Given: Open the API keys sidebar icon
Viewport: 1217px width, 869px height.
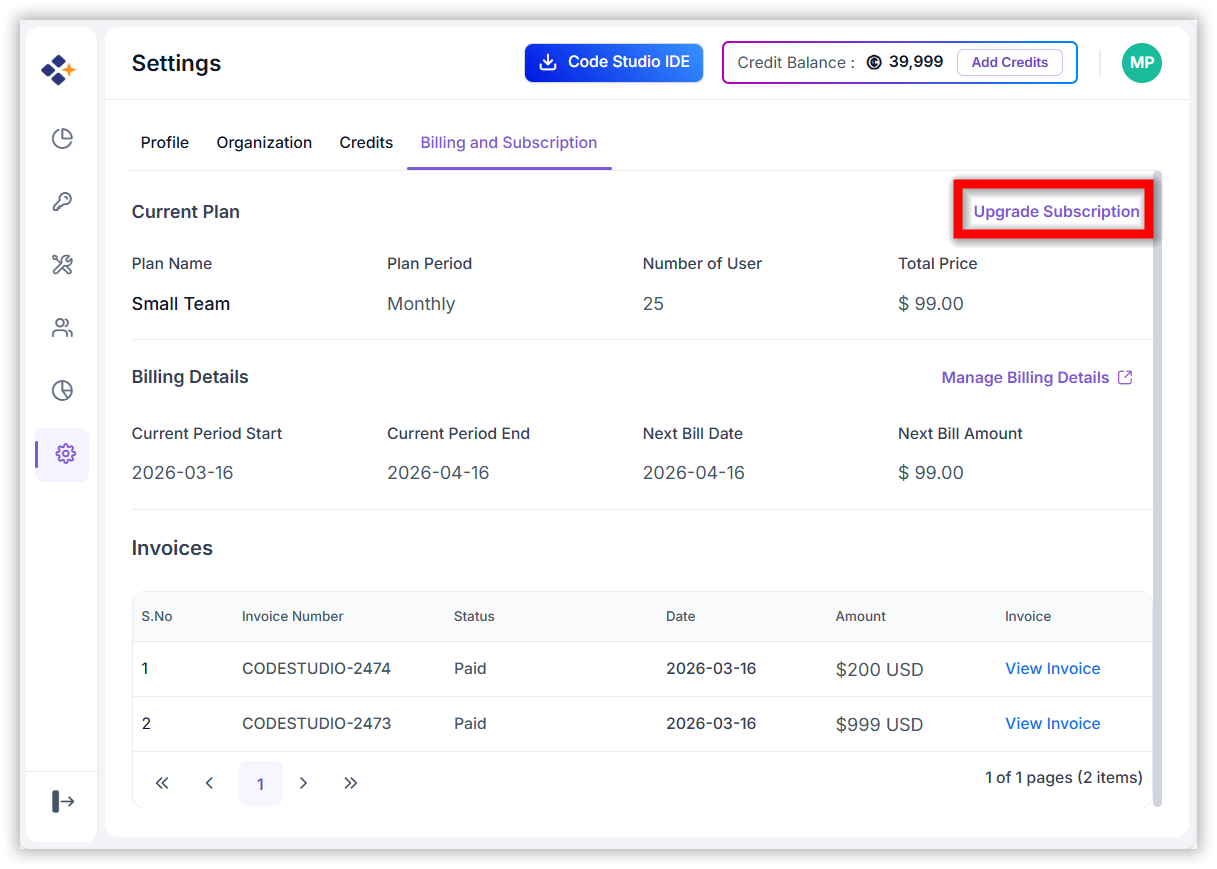Looking at the screenshot, I should click(x=62, y=202).
